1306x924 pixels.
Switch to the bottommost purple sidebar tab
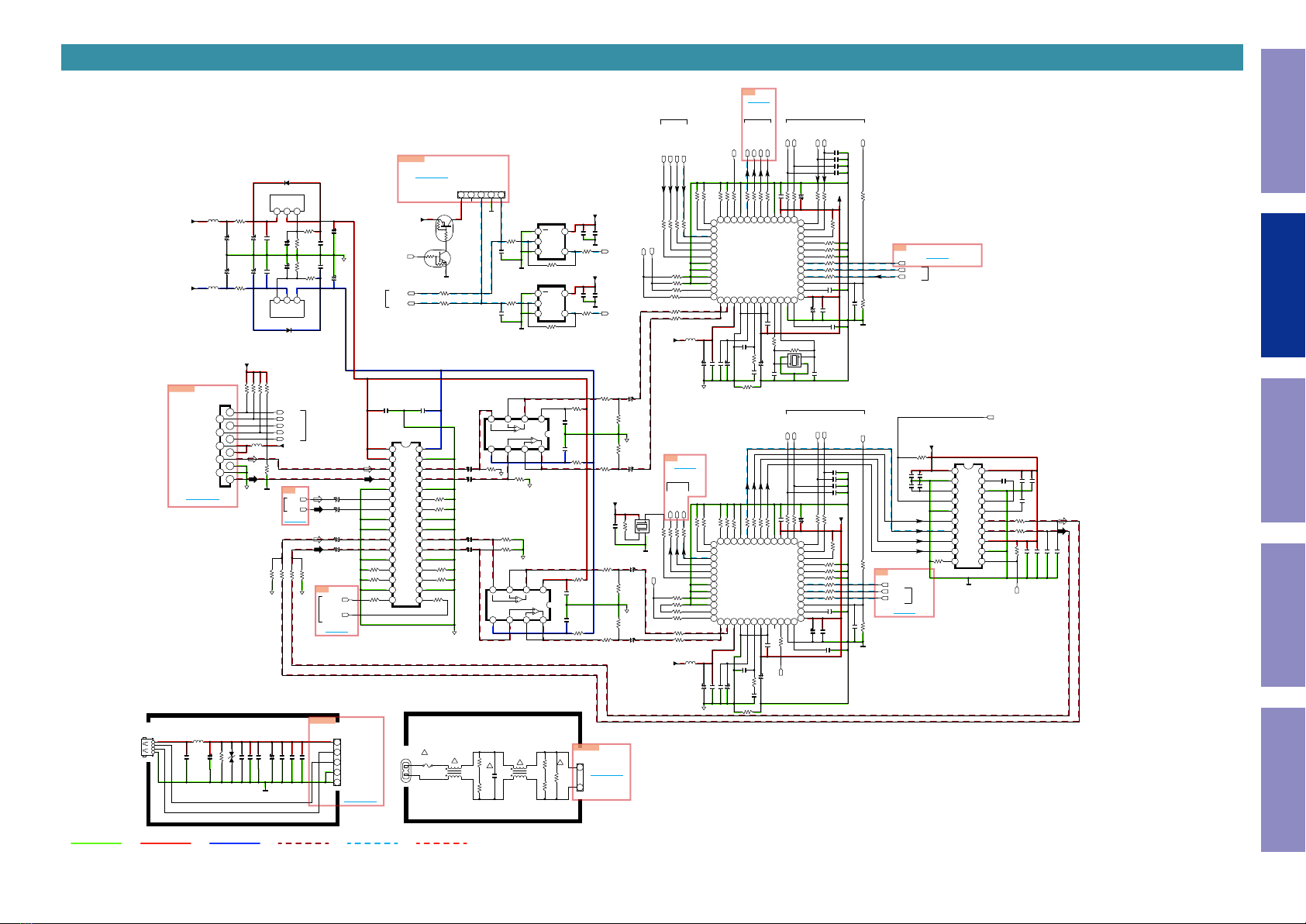click(1284, 780)
